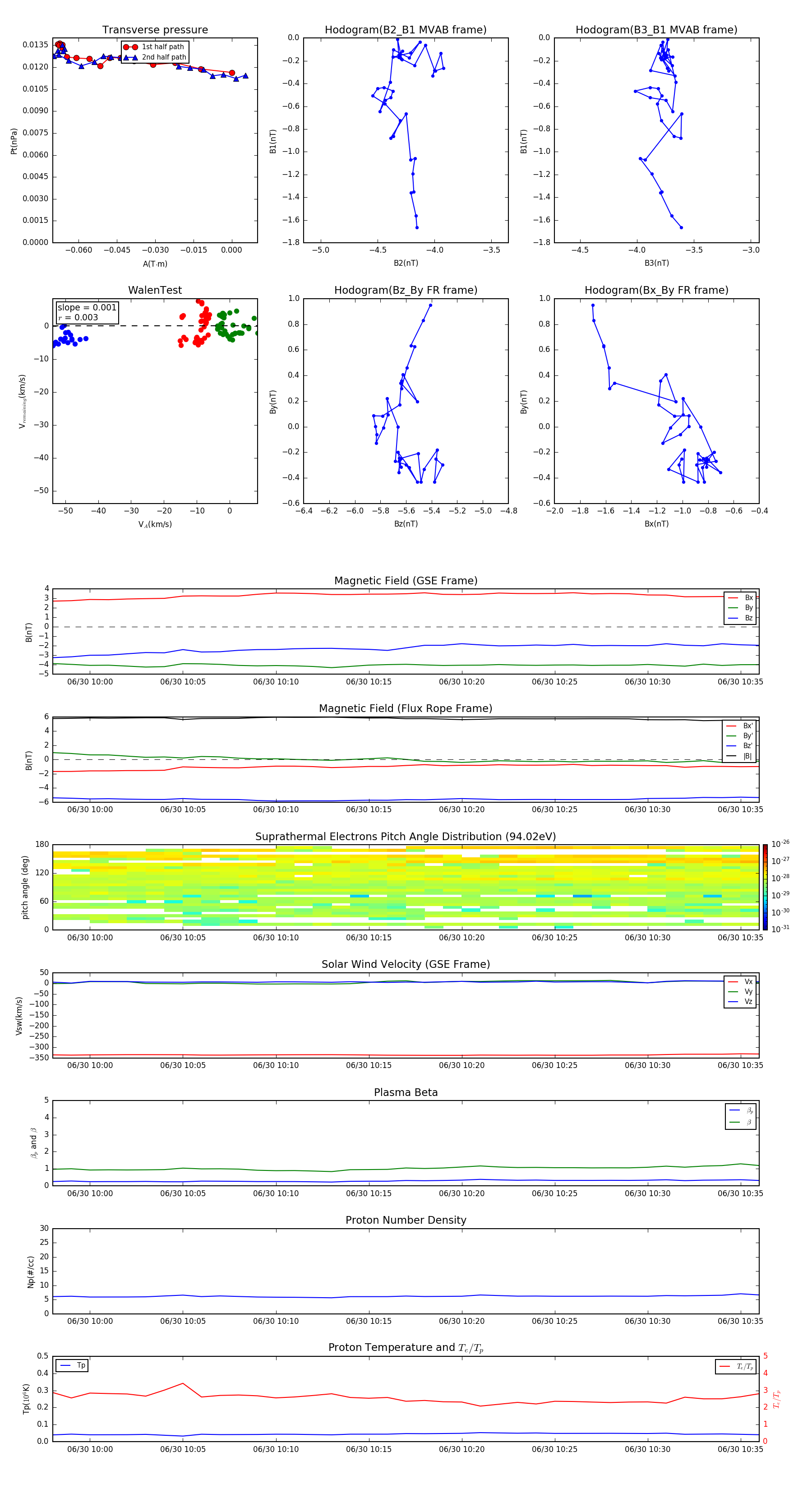Click the 'Magnetic Field (Flux Rope Frame)' title
Viewport: 812px width, 1489px height.
[406, 709]
